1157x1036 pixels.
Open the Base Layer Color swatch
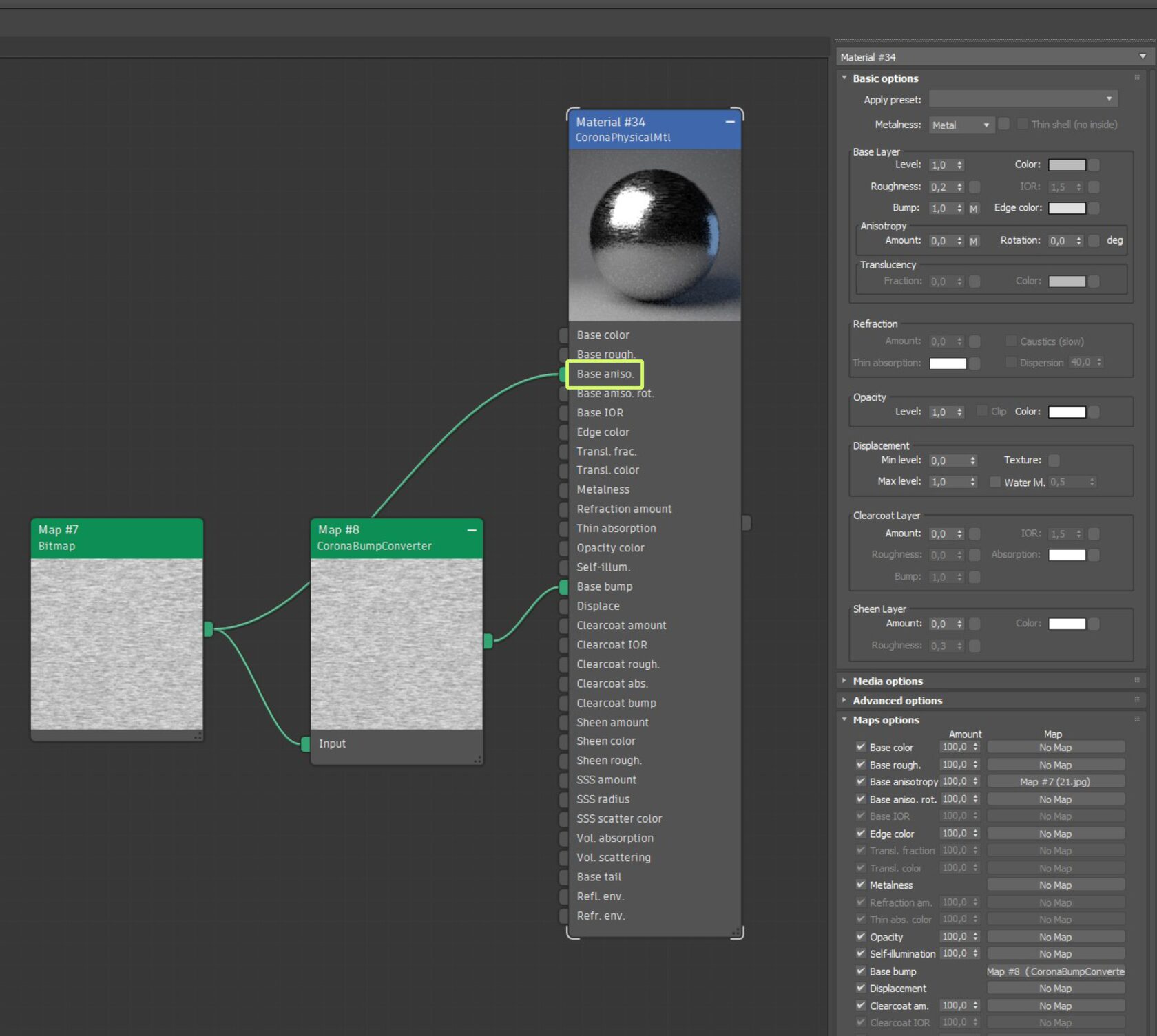[x=1067, y=165]
